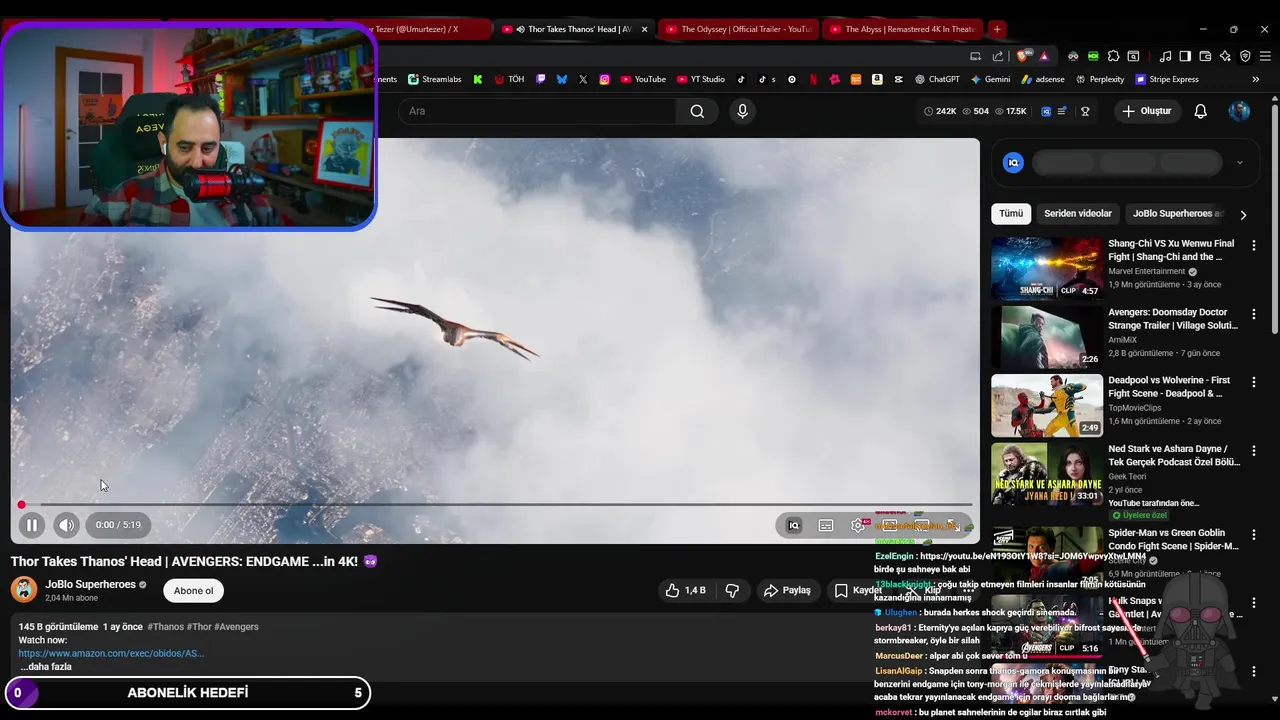This screenshot has height=720, width=1280.
Task: Show hidden bookmarks with the double chevron
Action: pyautogui.click(x=1256, y=79)
